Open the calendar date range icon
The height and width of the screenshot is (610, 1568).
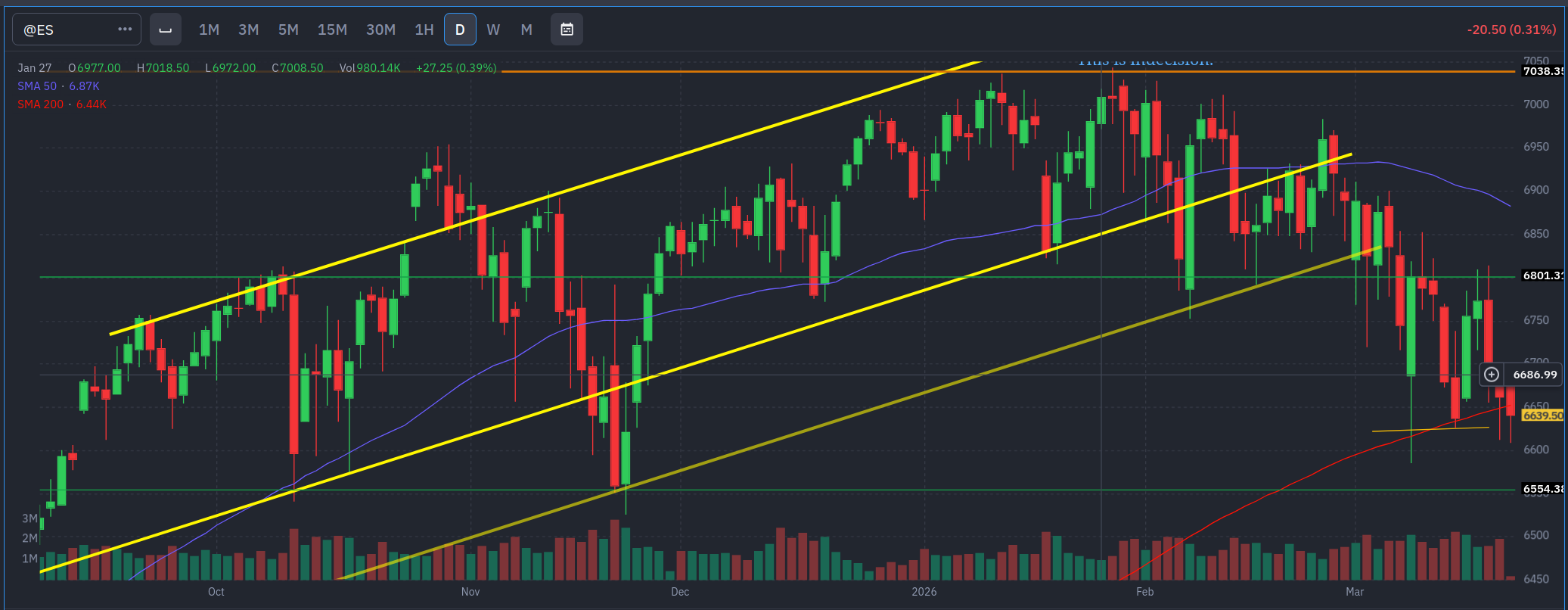(x=567, y=30)
